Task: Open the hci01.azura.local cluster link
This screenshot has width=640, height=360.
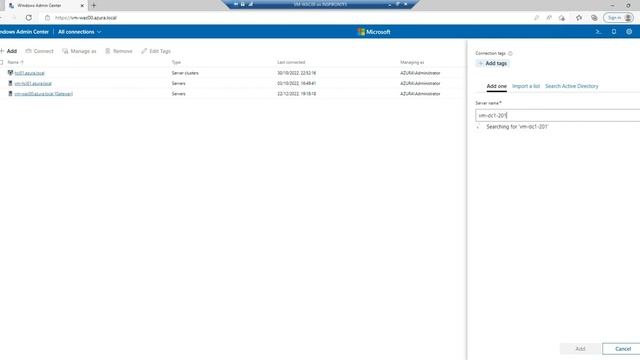Action: click(x=29, y=73)
